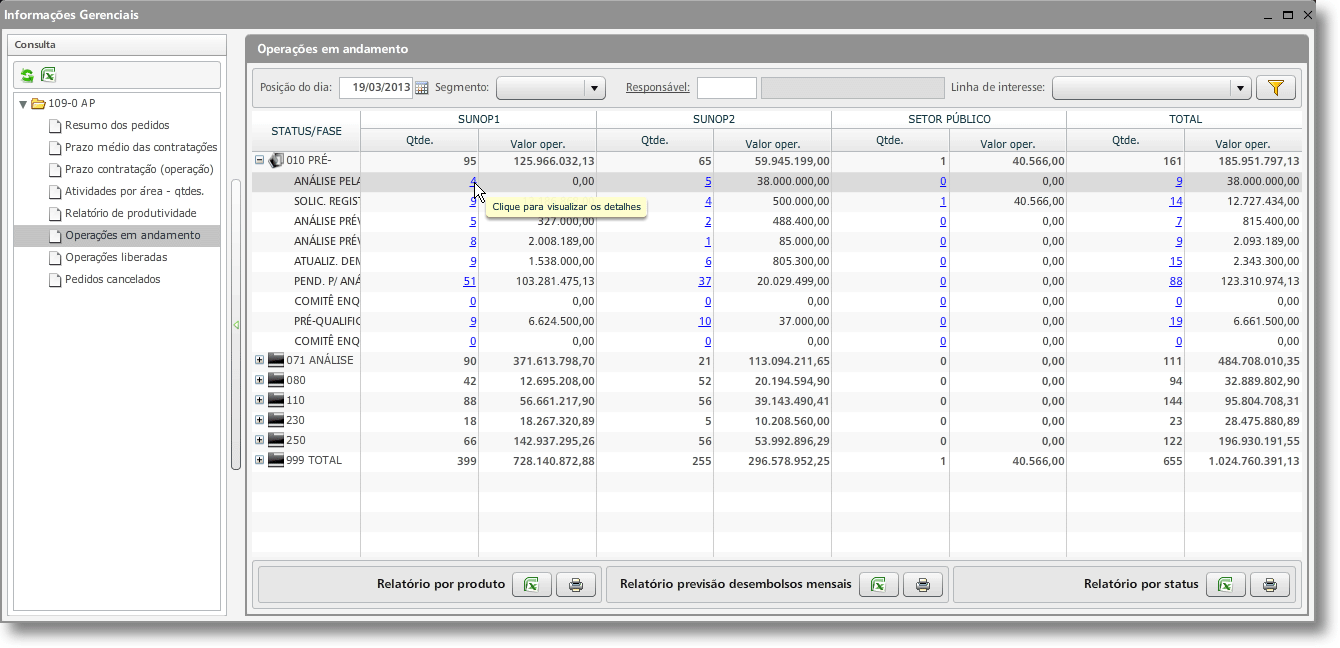Screen dimensions: 1340x648
Task: Open TOTAL quantity 14 in SOLIC. REGIST row
Action: coord(1176,201)
